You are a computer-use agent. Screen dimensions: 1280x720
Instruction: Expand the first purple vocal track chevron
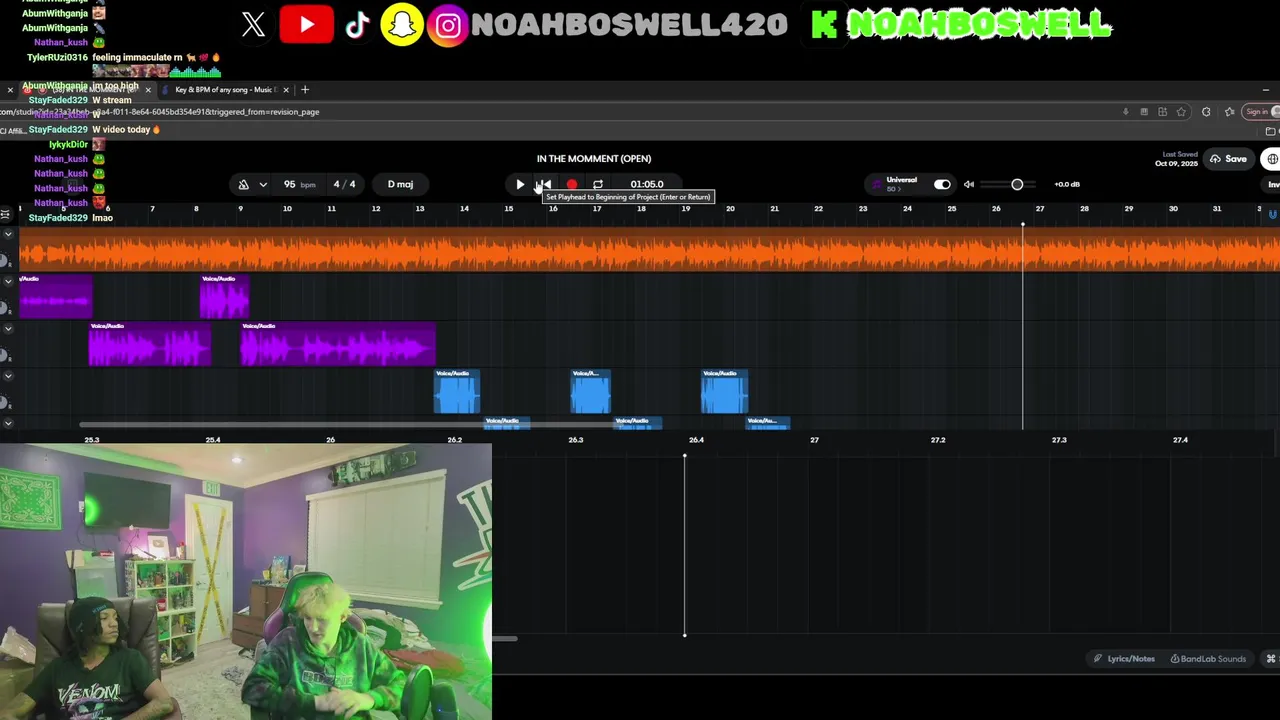click(8, 282)
